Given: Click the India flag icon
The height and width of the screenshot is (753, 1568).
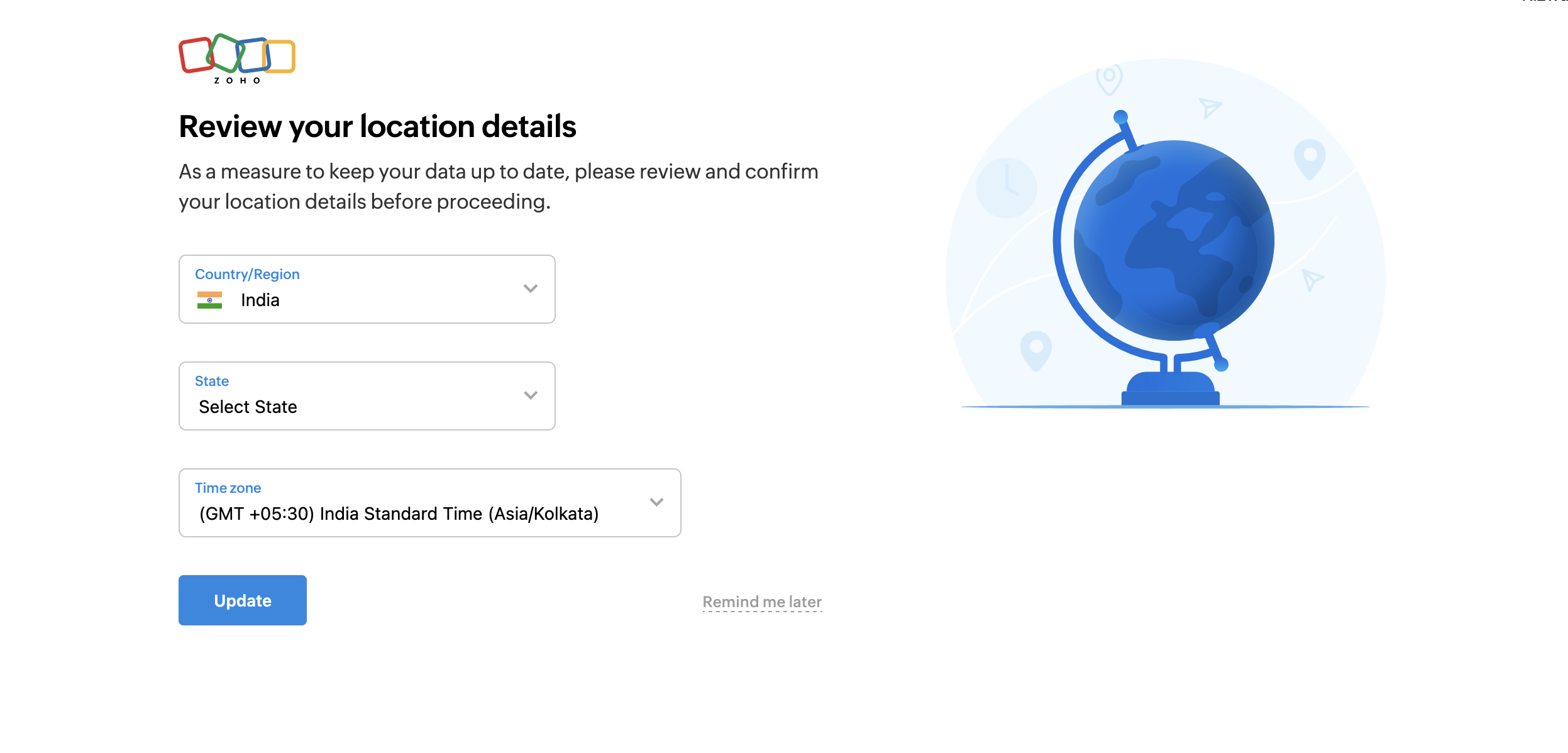Looking at the screenshot, I should point(209,300).
